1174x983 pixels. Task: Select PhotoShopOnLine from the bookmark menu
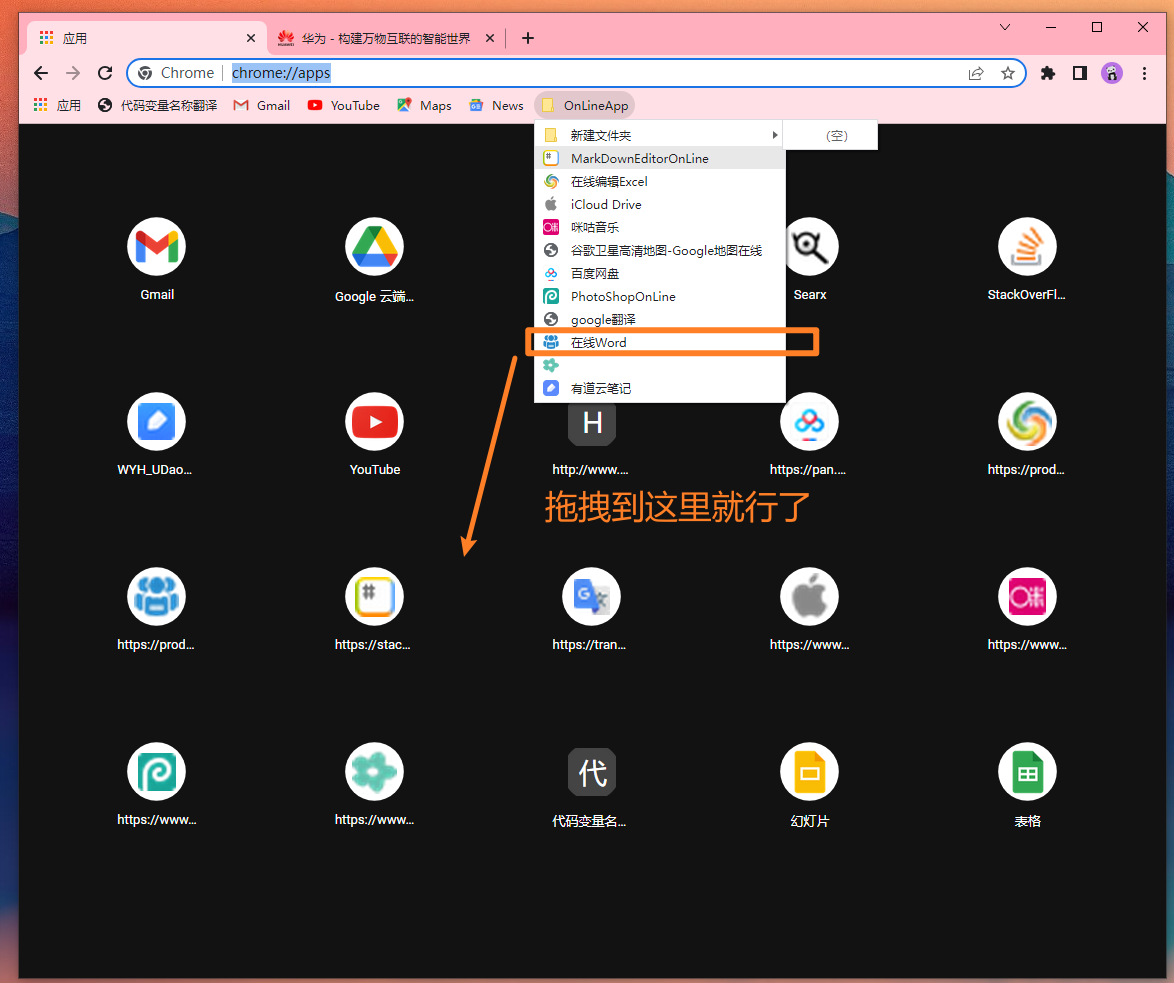(622, 296)
